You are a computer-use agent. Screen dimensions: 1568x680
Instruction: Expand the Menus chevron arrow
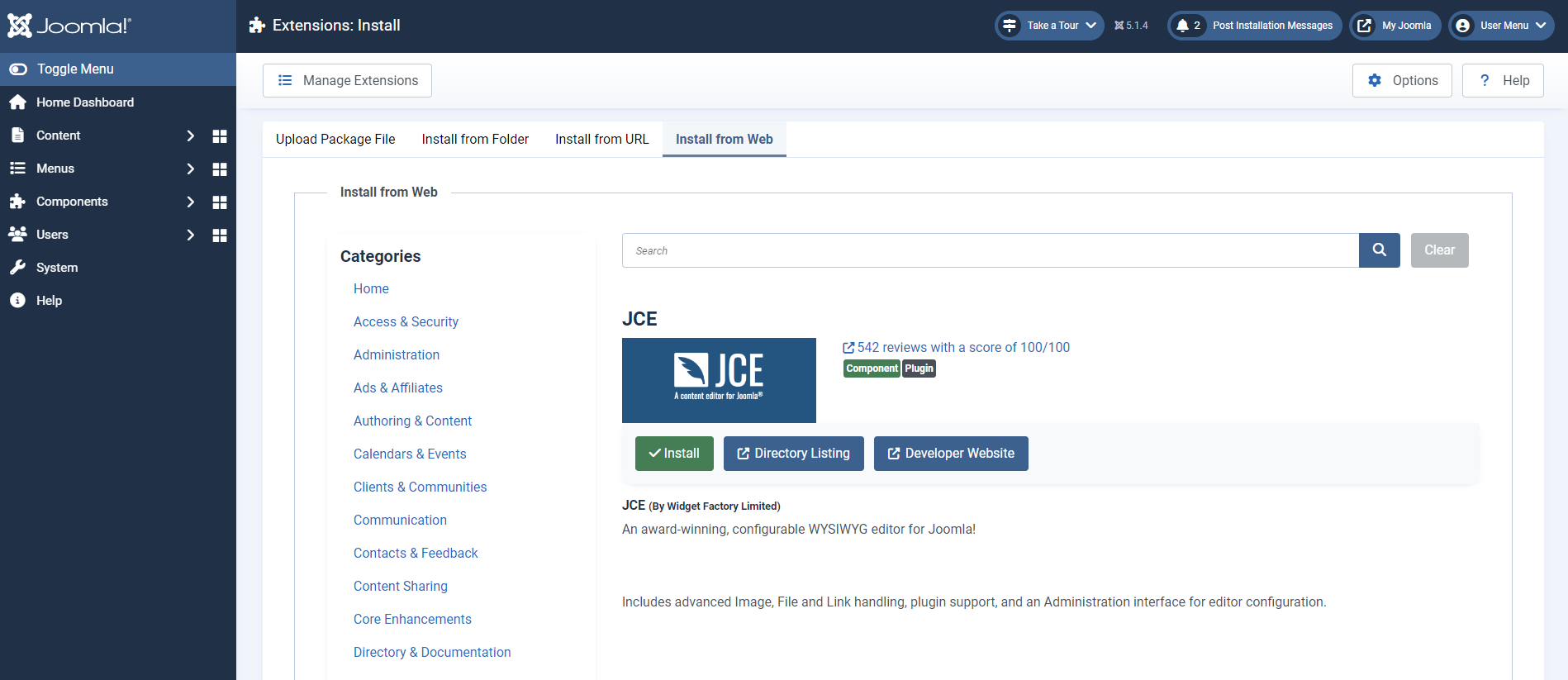(191, 169)
